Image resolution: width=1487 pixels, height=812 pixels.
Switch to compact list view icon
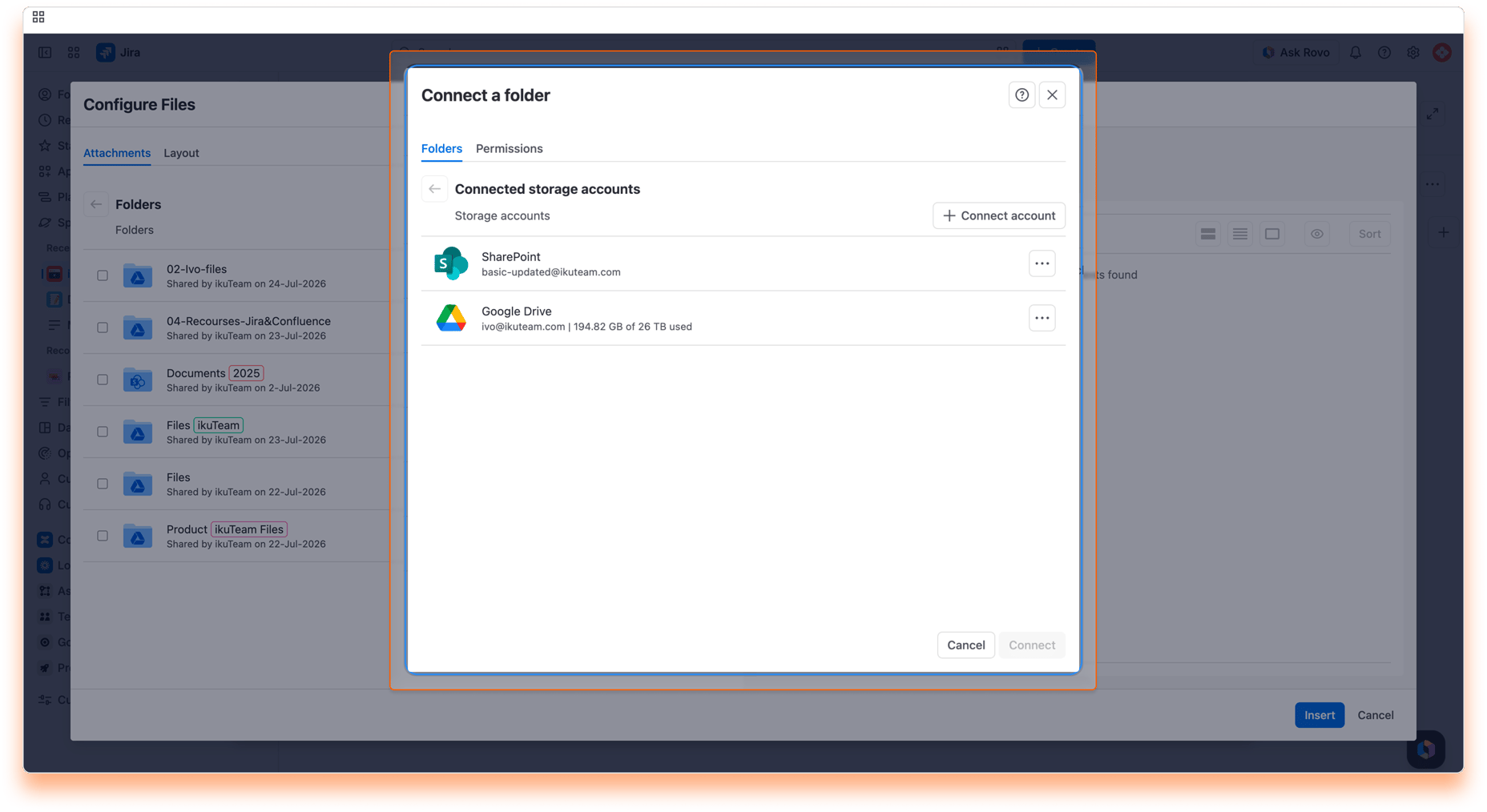1240,234
